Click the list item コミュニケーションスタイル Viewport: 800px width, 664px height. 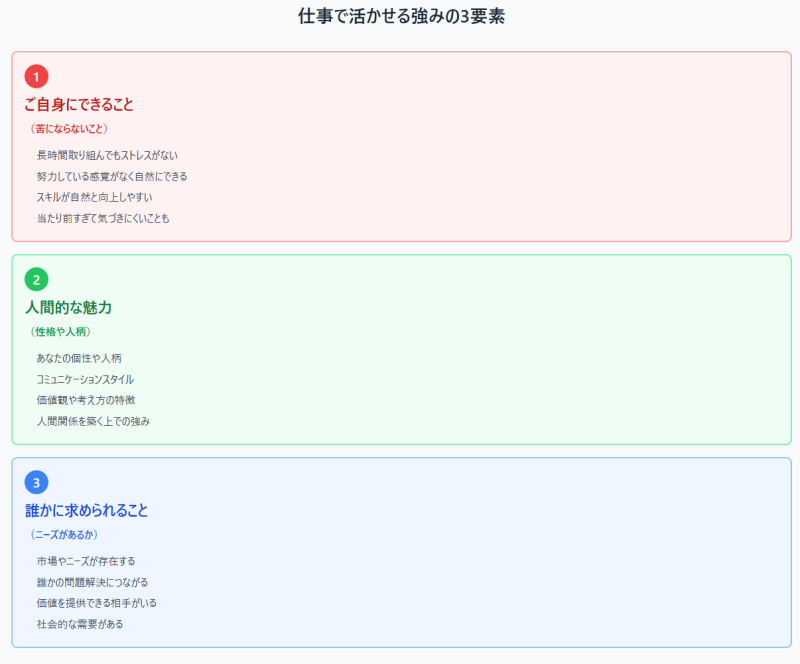pyautogui.click(x=85, y=379)
